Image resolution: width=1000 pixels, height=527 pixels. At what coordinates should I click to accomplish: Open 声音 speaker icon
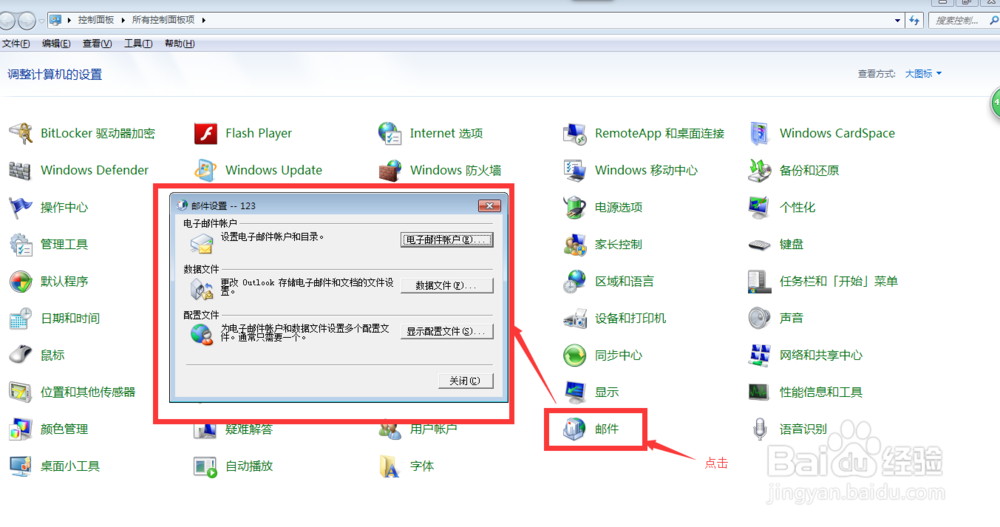[x=759, y=318]
